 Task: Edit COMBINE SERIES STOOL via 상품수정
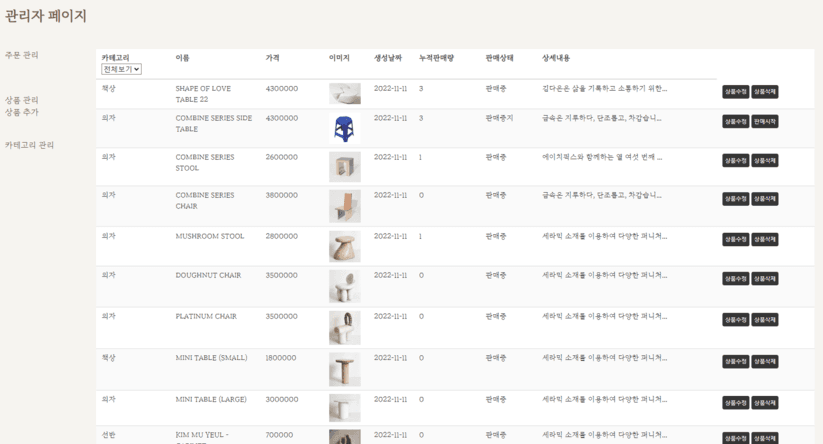click(735, 161)
